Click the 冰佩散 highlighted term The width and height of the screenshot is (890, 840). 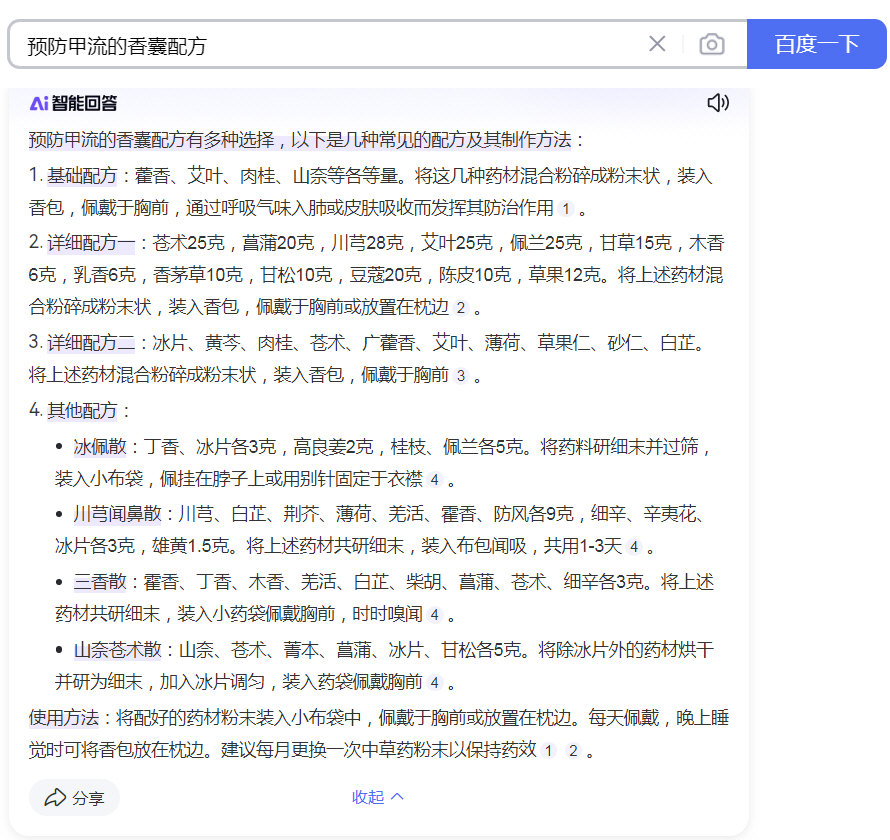[100, 446]
